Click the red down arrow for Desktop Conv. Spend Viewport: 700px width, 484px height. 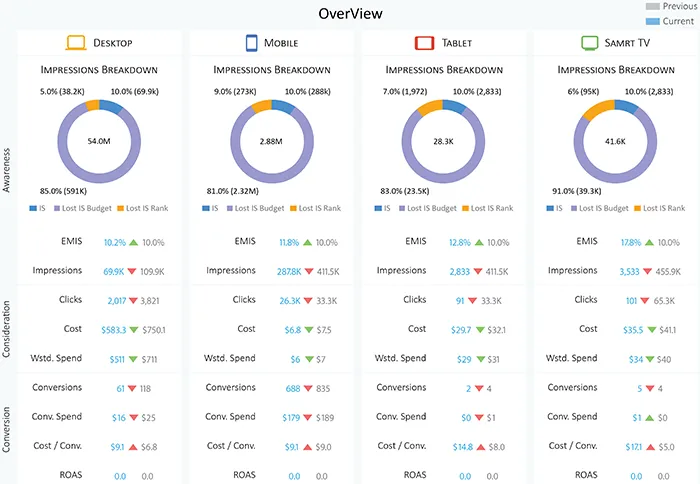(x=133, y=417)
